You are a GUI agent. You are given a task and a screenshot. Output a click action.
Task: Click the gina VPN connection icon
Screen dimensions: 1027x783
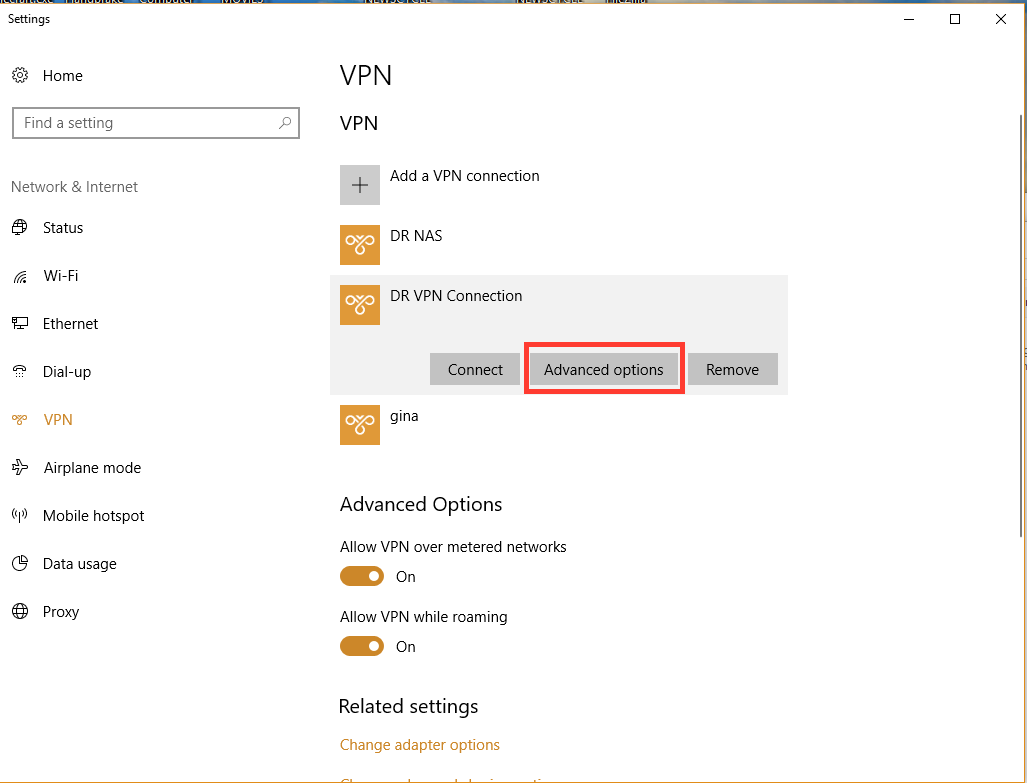tap(360, 425)
